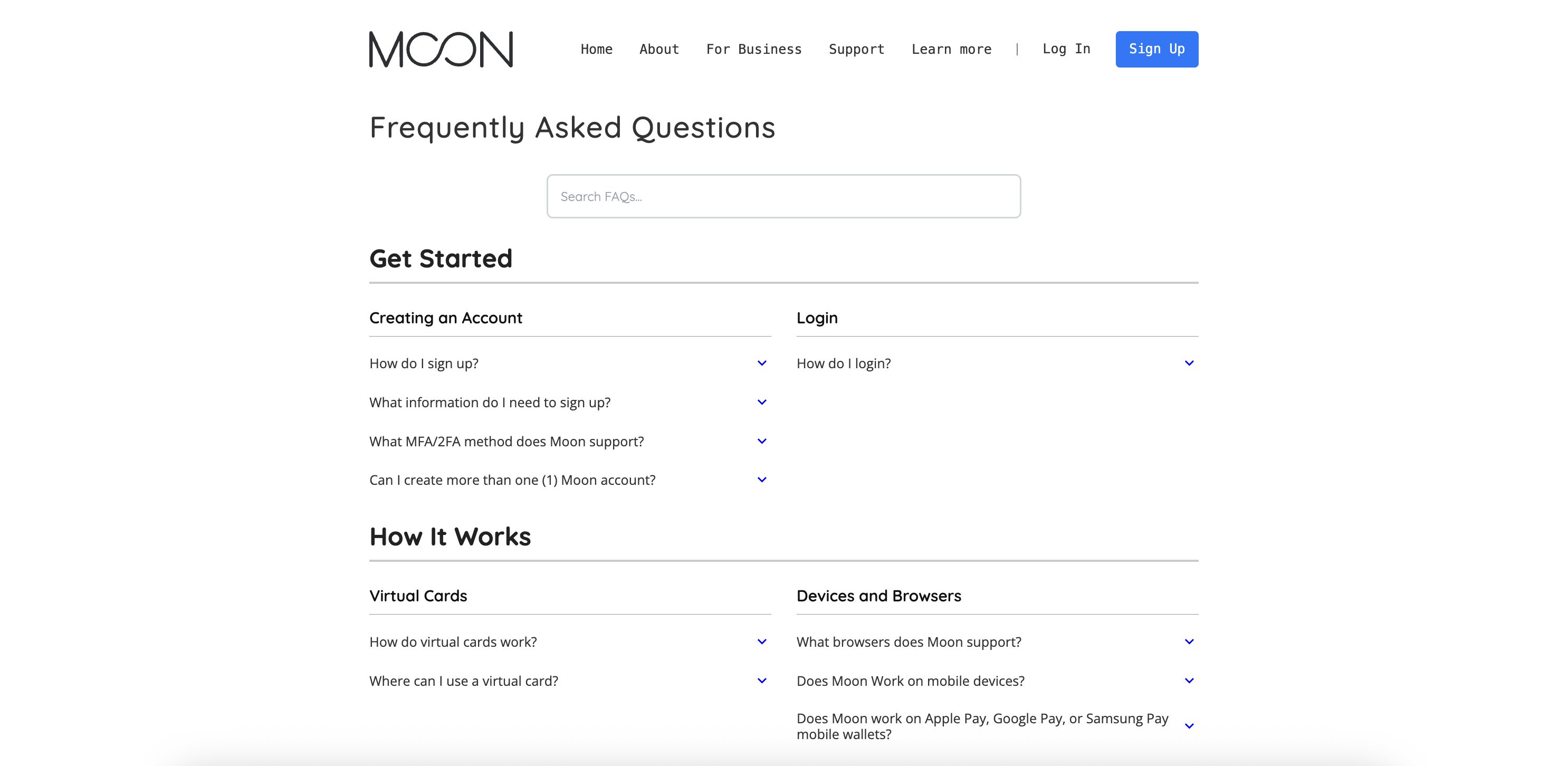Expand the MFA/2FA support question
The width and height of the screenshot is (1568, 766).
(x=761, y=441)
